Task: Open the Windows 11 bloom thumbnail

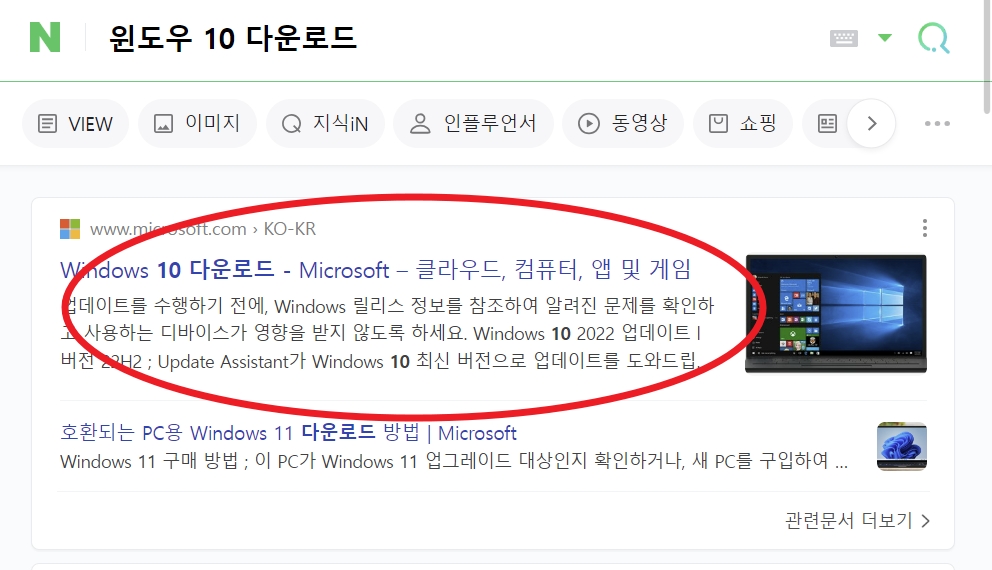Action: click(902, 446)
